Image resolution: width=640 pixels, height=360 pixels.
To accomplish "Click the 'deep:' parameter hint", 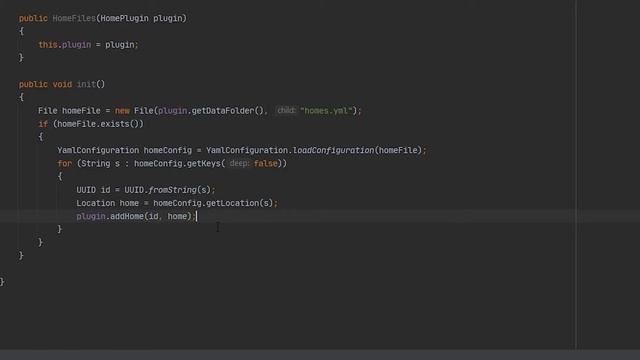I will click(x=239, y=163).
